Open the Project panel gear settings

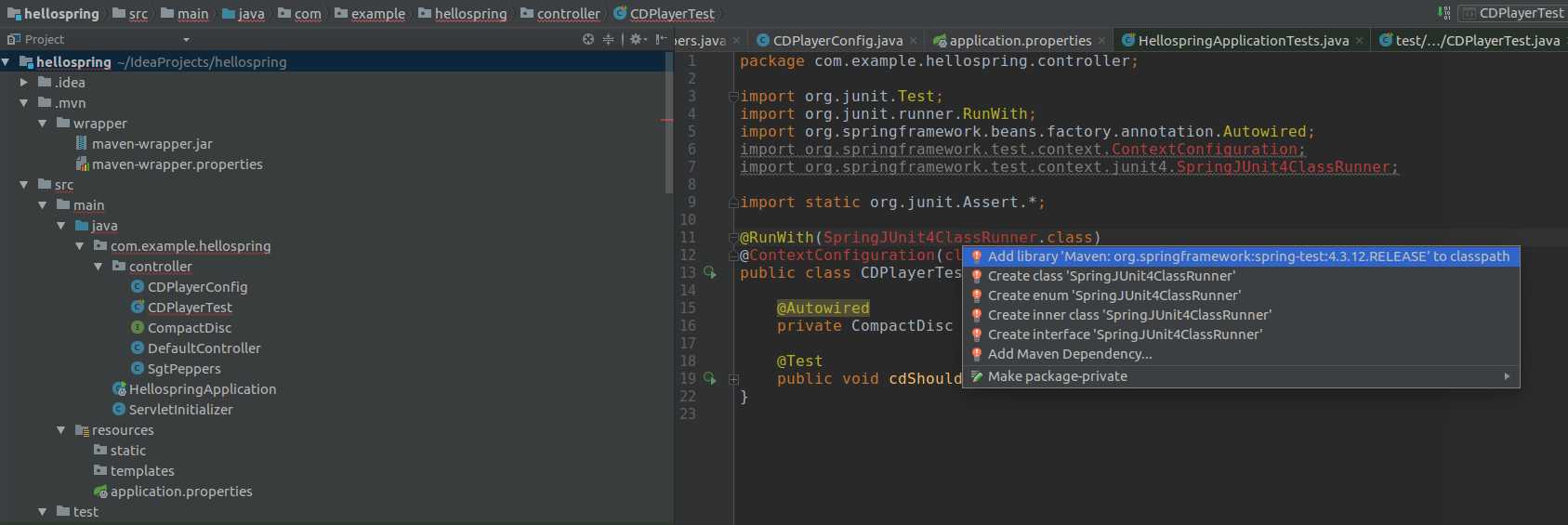638,39
